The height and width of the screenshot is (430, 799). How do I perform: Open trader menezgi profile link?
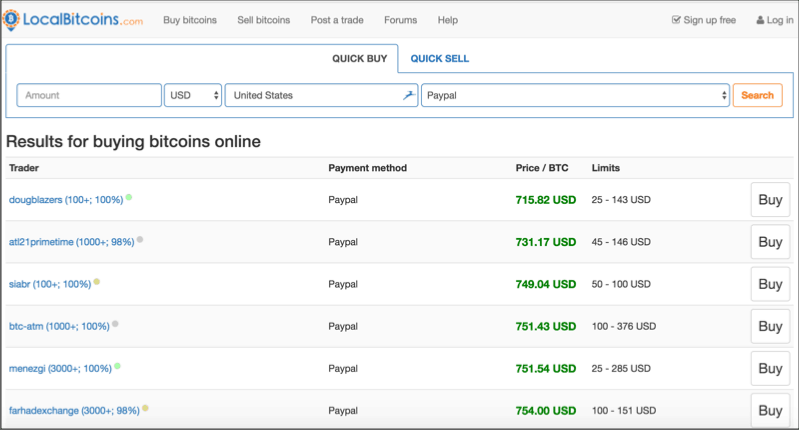[60, 368]
